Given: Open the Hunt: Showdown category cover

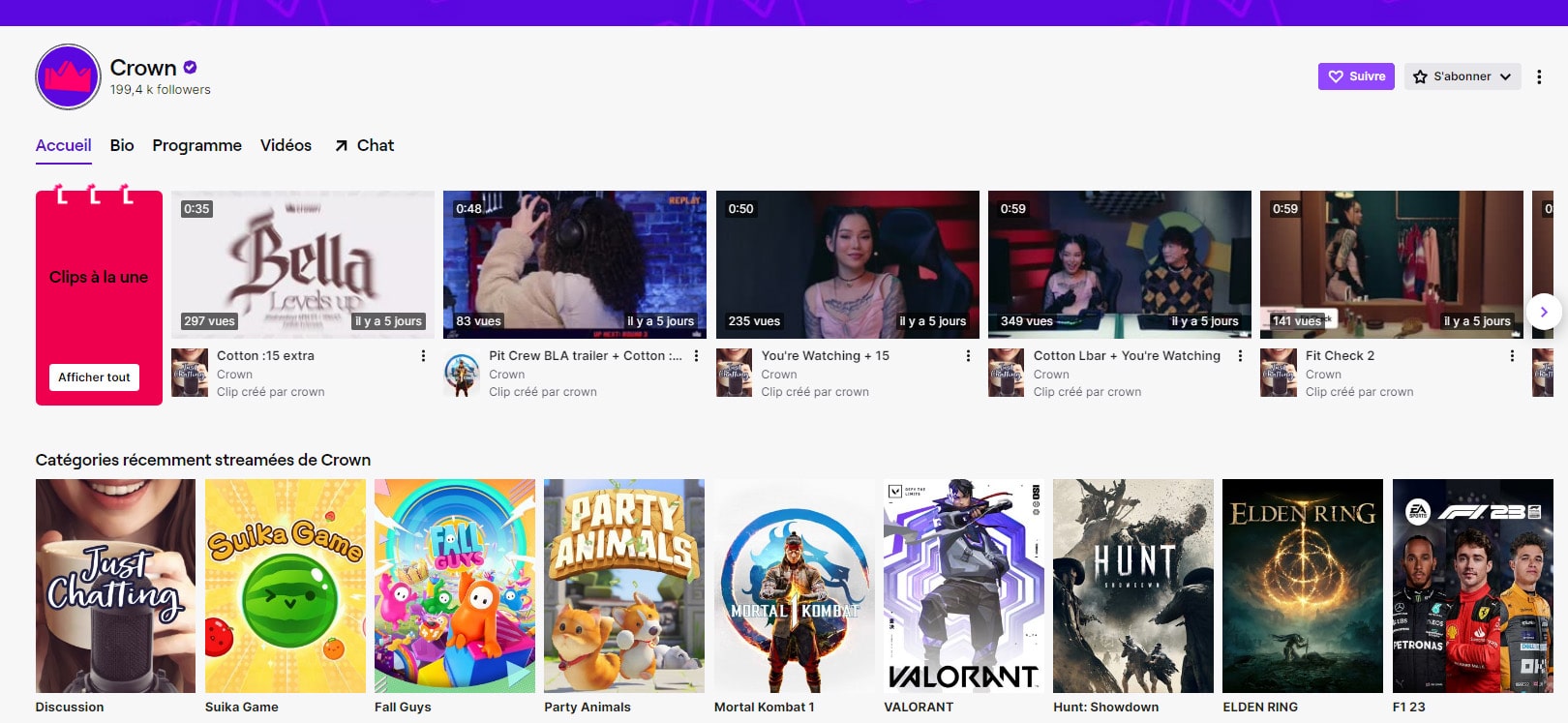Looking at the screenshot, I should tap(1133, 586).
